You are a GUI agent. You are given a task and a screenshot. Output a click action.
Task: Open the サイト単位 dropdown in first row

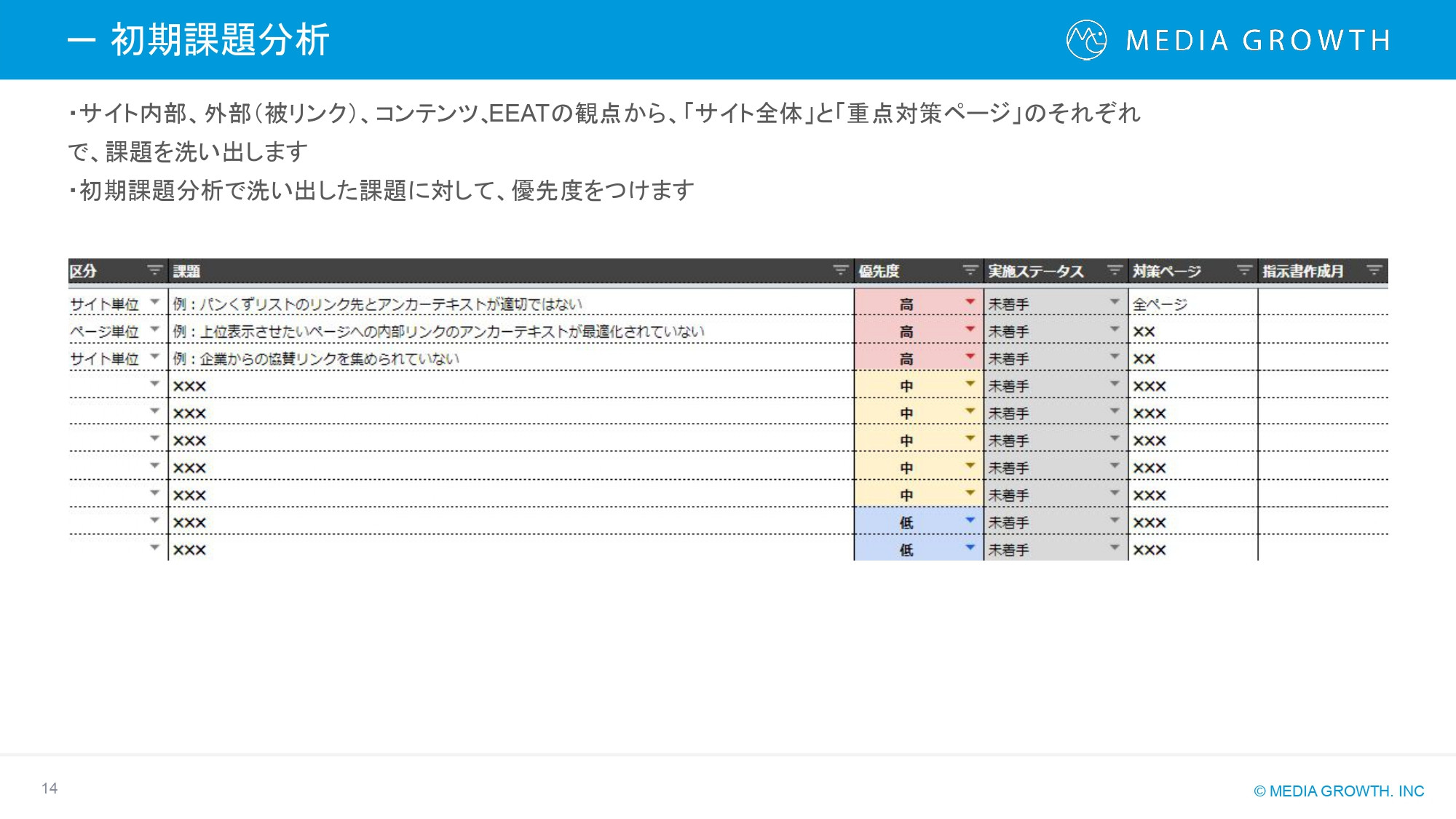tap(156, 302)
